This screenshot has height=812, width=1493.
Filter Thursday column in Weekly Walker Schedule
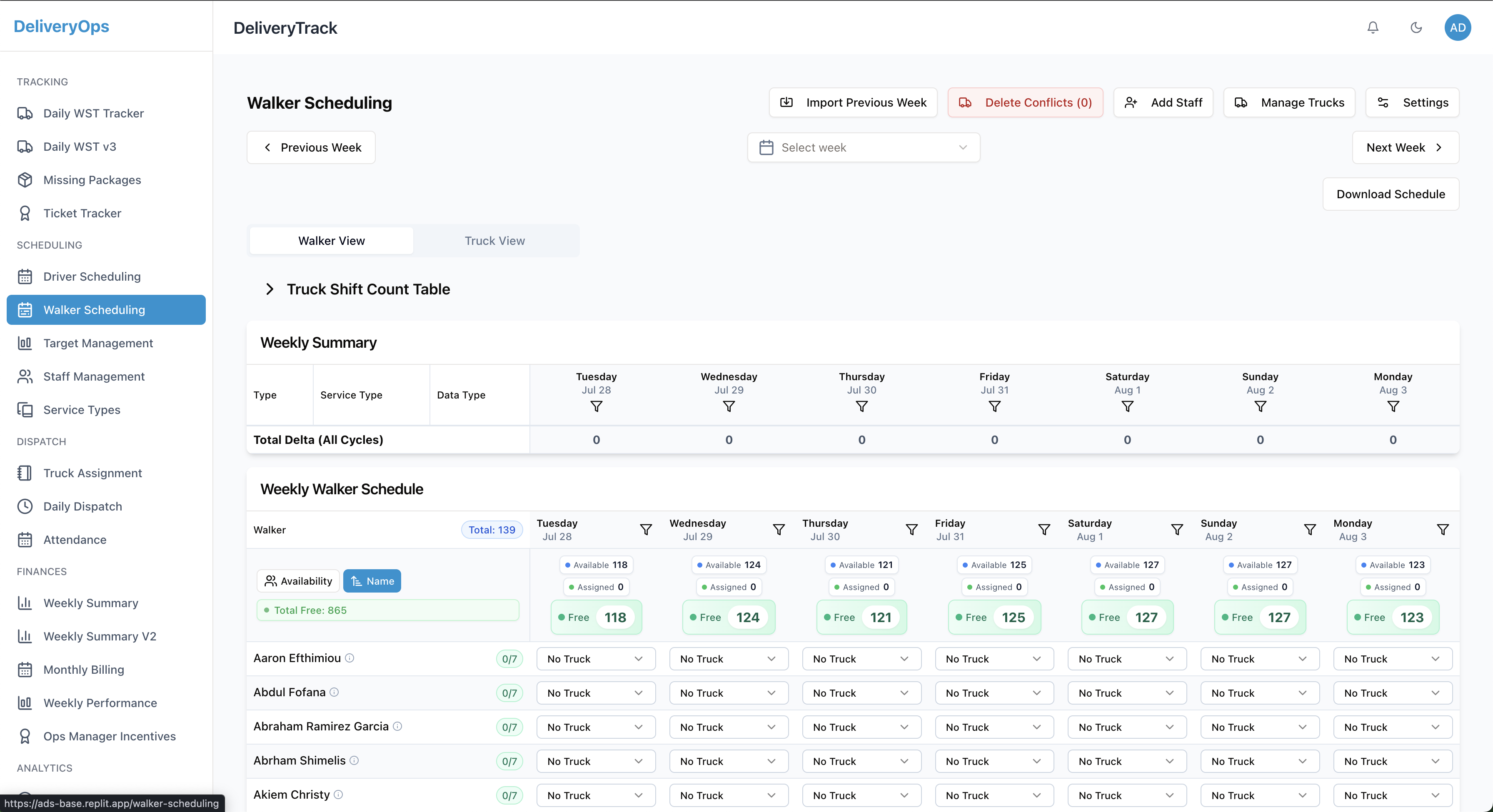pyautogui.click(x=911, y=529)
